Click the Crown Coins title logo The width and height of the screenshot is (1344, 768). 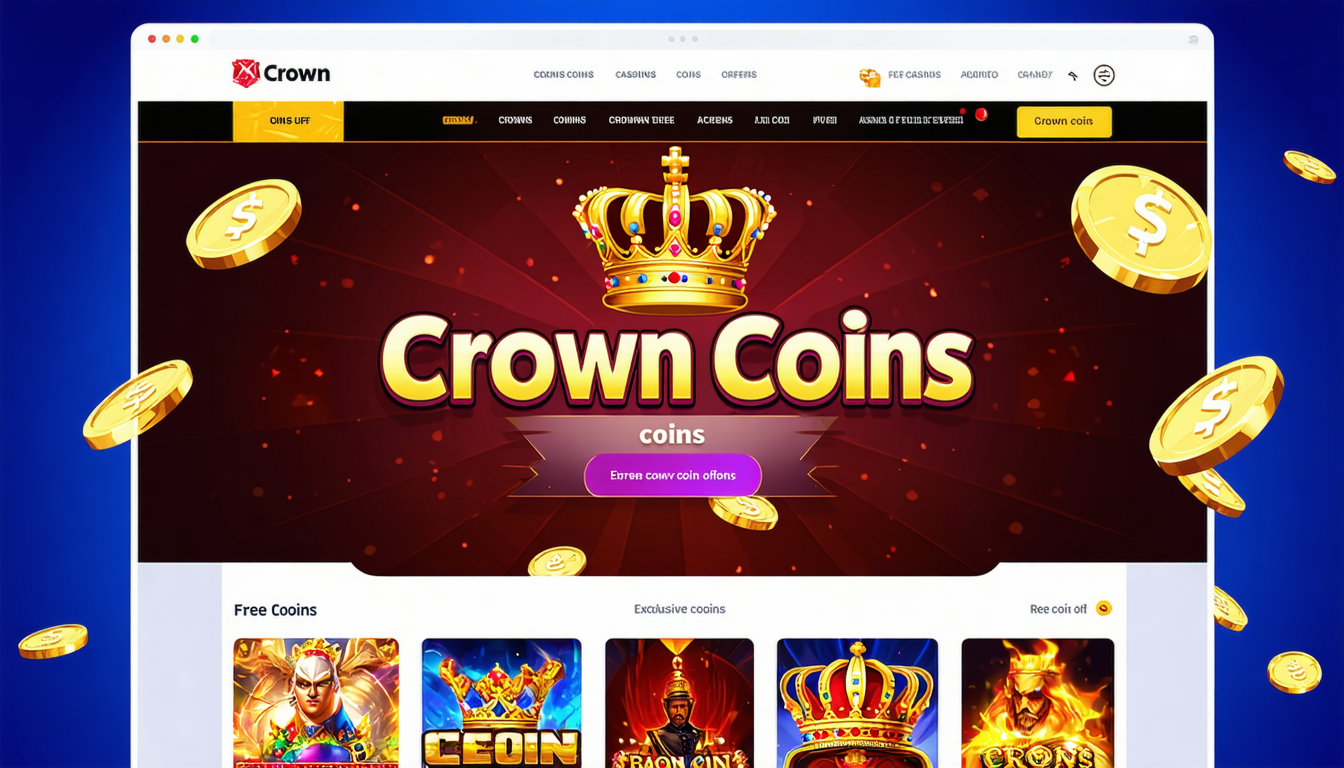point(677,360)
